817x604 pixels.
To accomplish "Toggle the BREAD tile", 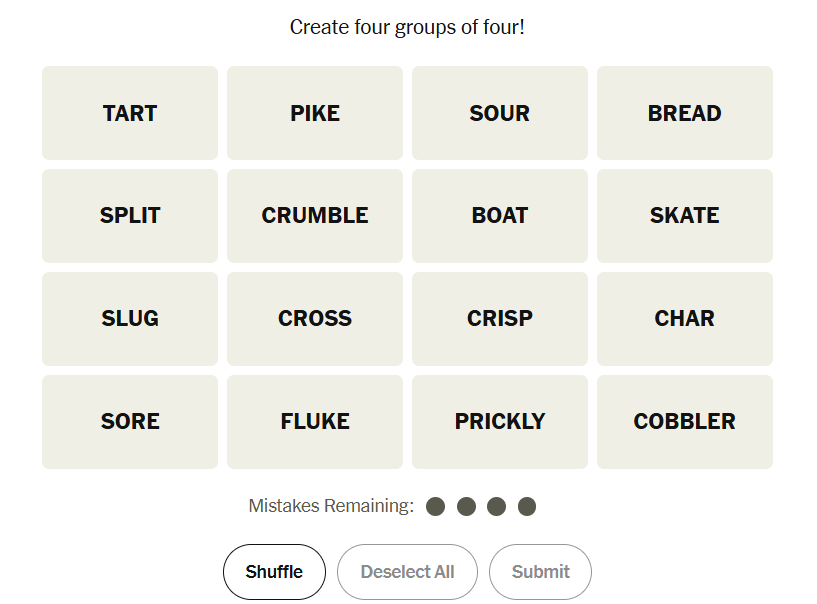I will [685, 113].
